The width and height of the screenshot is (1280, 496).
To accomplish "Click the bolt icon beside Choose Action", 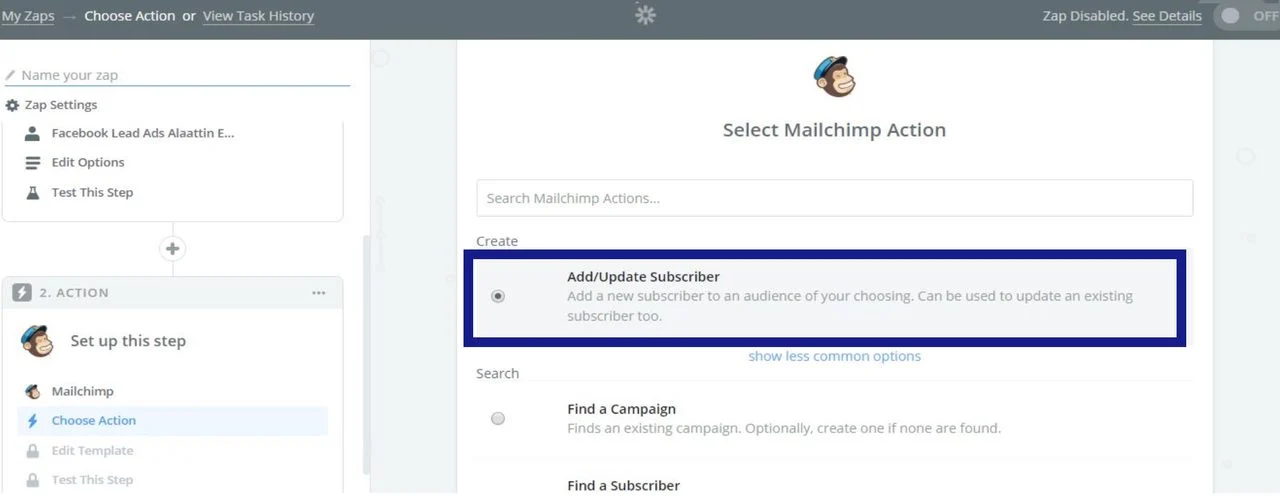I will [33, 421].
